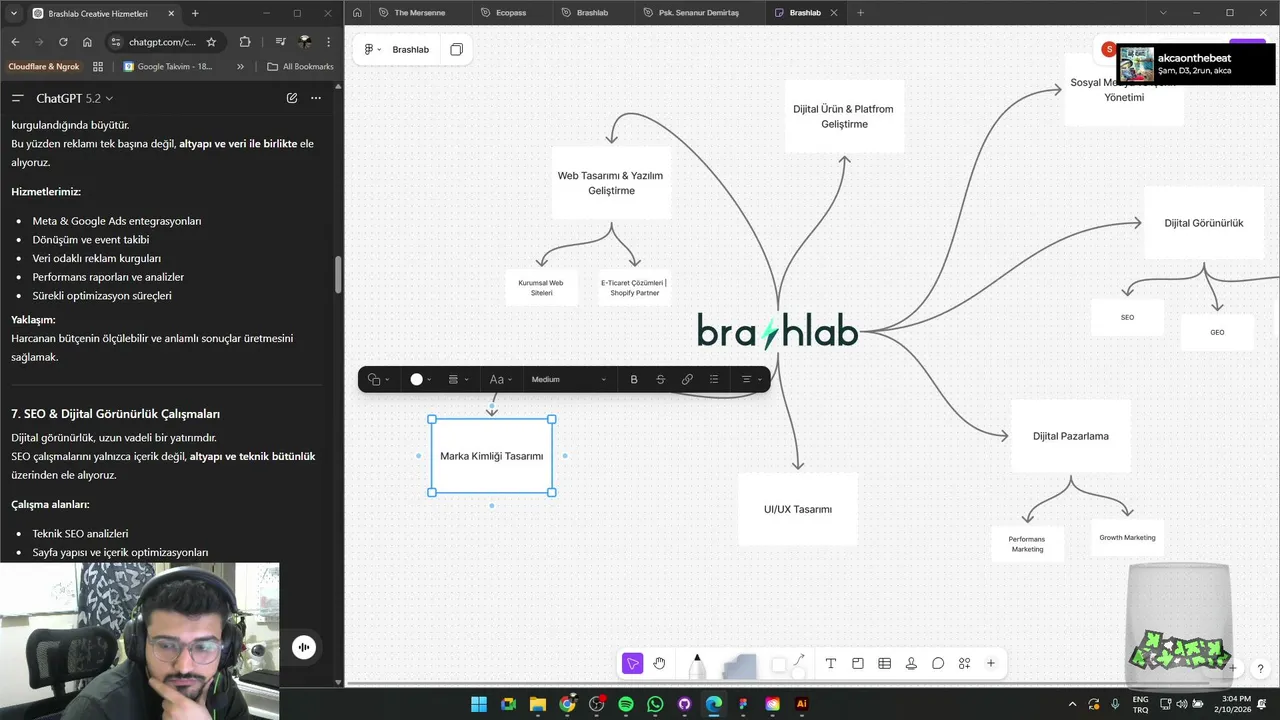1280x720 pixels.
Task: Open text alignment dropdown
Action: click(750, 379)
